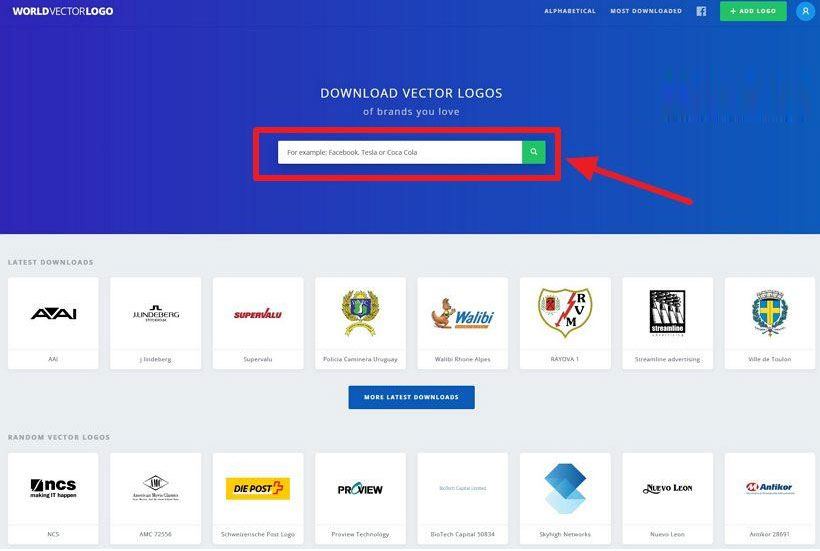Select the Supervalu logo card

click(x=258, y=314)
